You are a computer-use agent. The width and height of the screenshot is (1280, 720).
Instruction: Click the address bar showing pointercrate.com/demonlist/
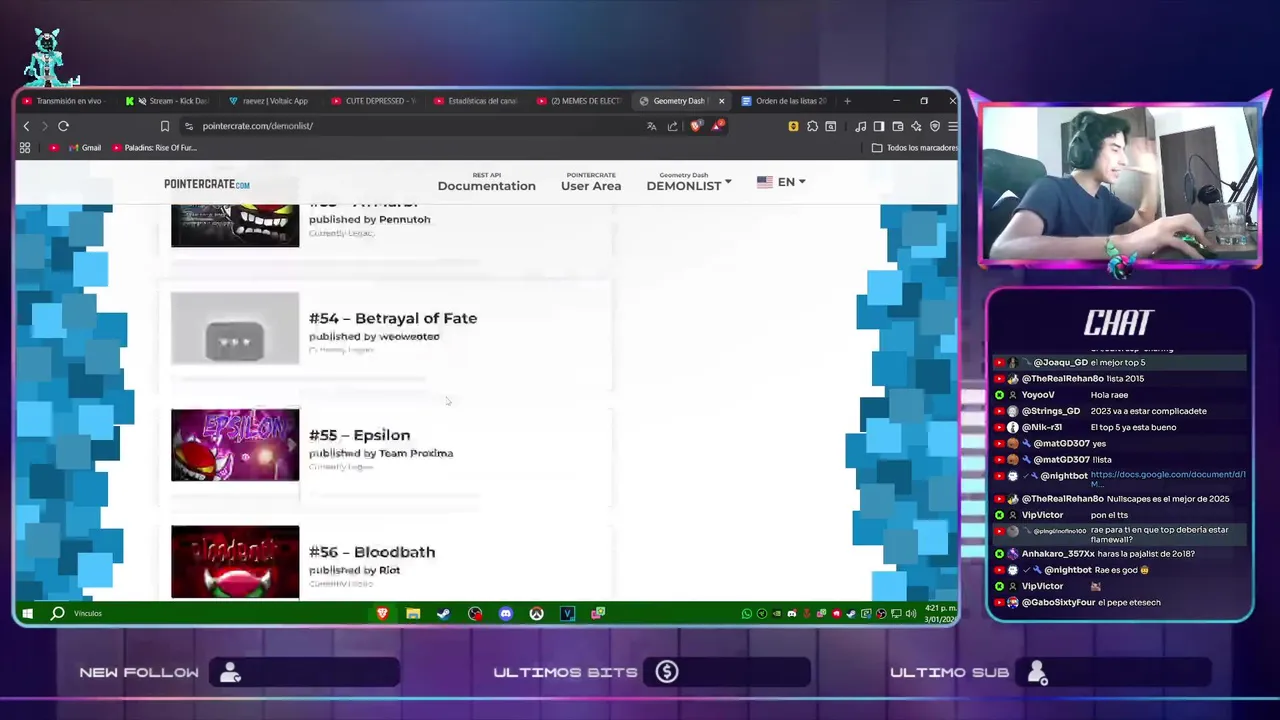click(x=410, y=126)
